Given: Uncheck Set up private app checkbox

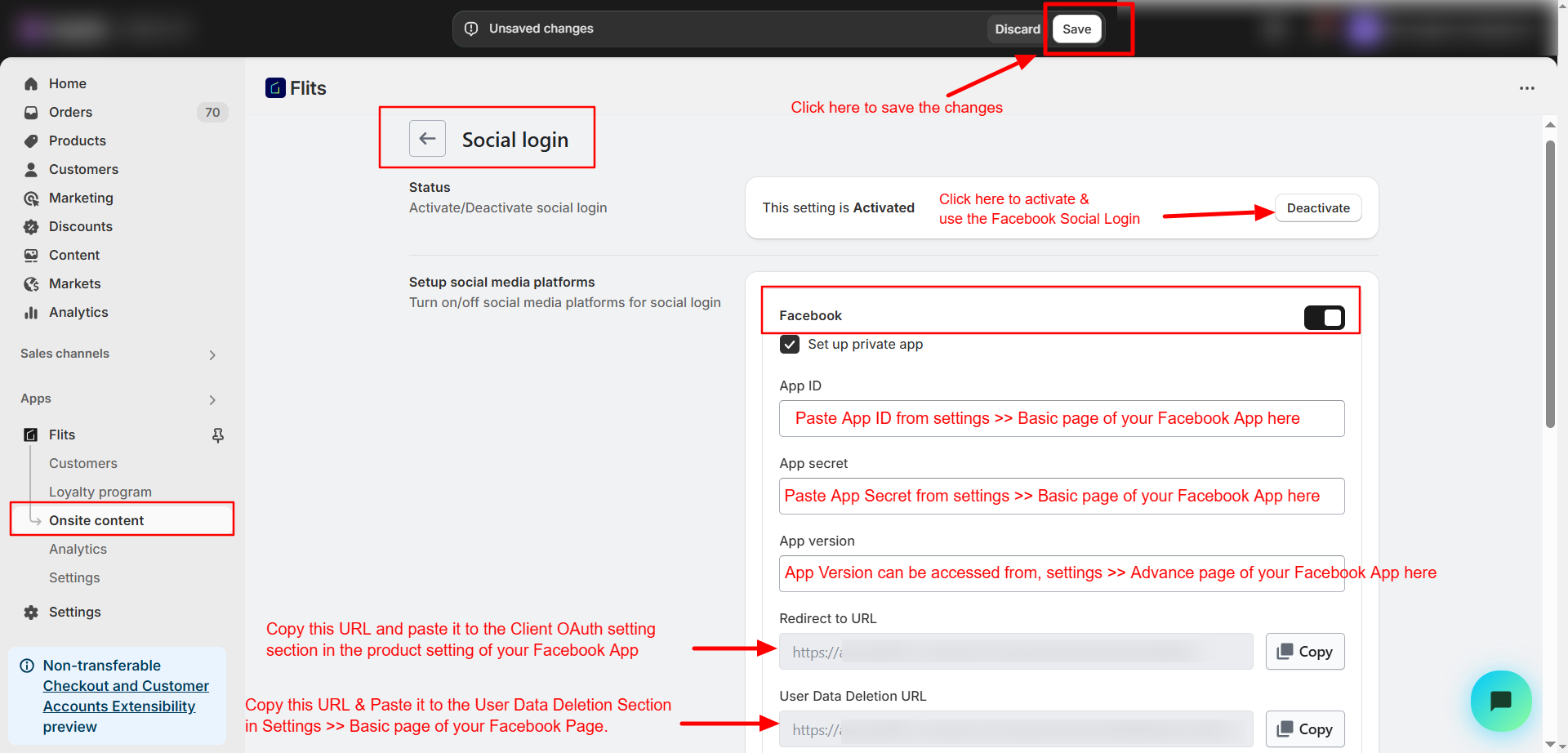Looking at the screenshot, I should [x=790, y=344].
